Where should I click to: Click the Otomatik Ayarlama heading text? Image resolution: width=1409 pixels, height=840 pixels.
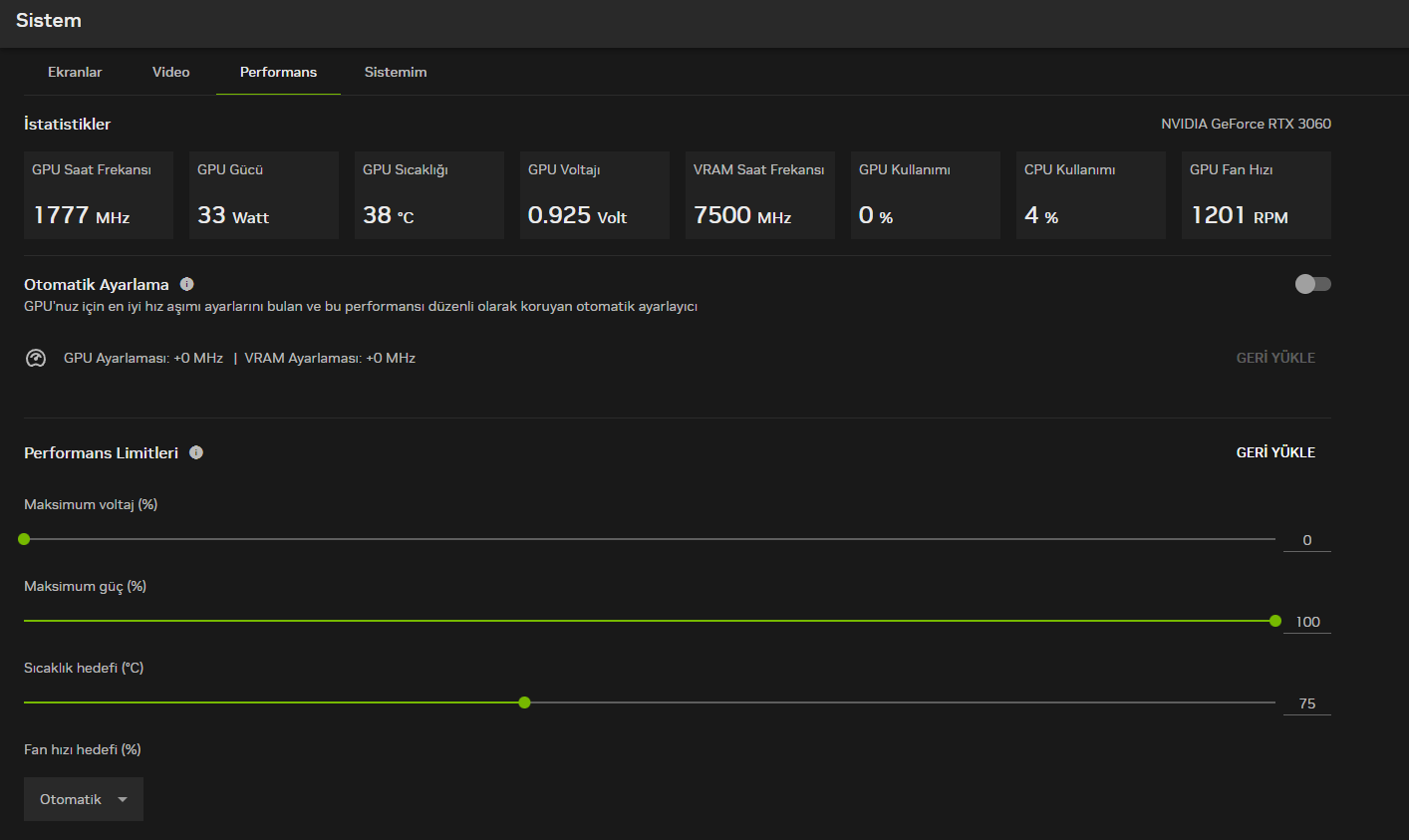pos(97,284)
